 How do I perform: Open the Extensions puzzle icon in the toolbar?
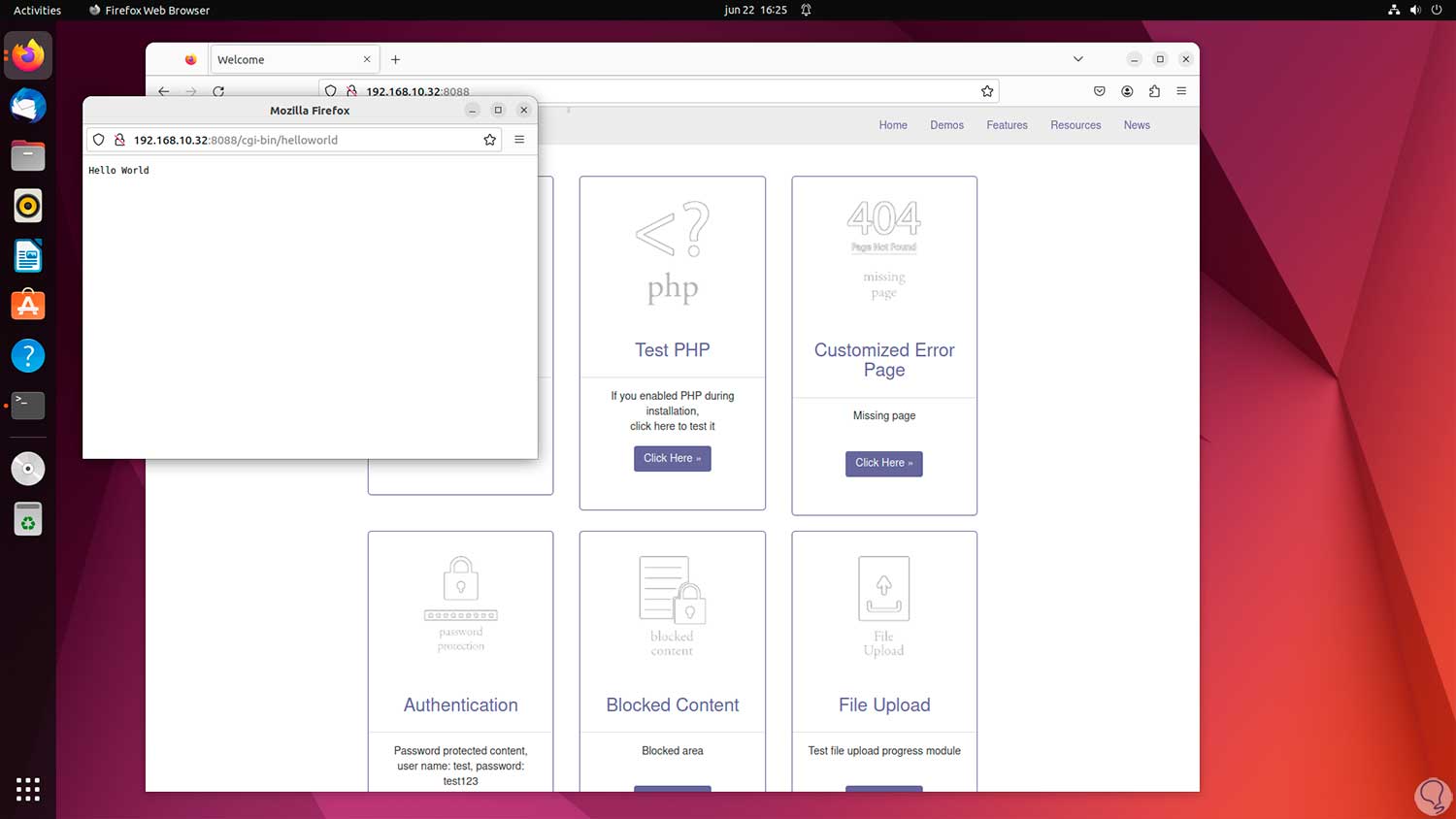tap(1154, 91)
